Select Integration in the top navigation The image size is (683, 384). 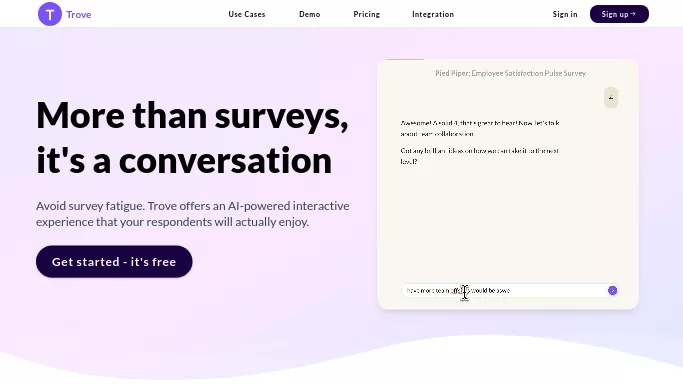pyautogui.click(x=433, y=14)
